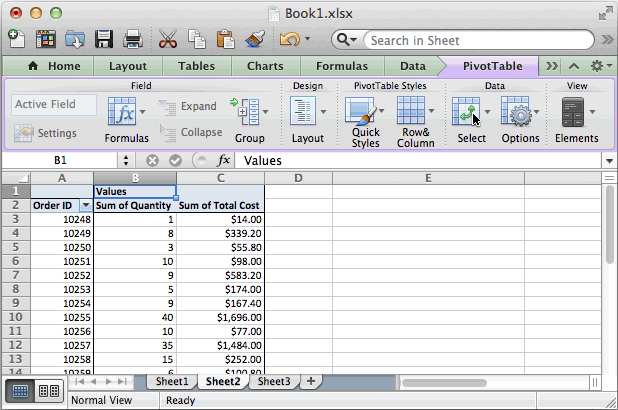The width and height of the screenshot is (618, 410).
Task: Click the Design Layout icon
Action: point(303,112)
